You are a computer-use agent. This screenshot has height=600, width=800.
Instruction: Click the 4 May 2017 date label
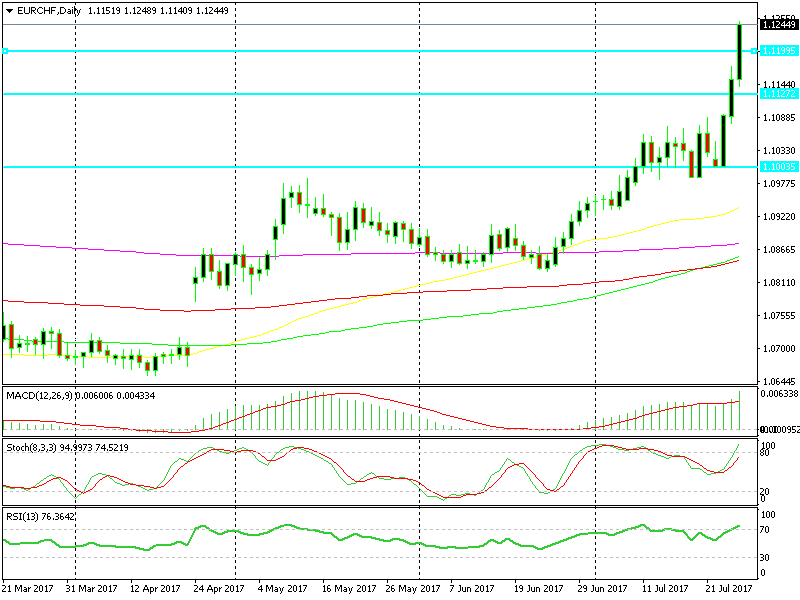tap(283, 589)
